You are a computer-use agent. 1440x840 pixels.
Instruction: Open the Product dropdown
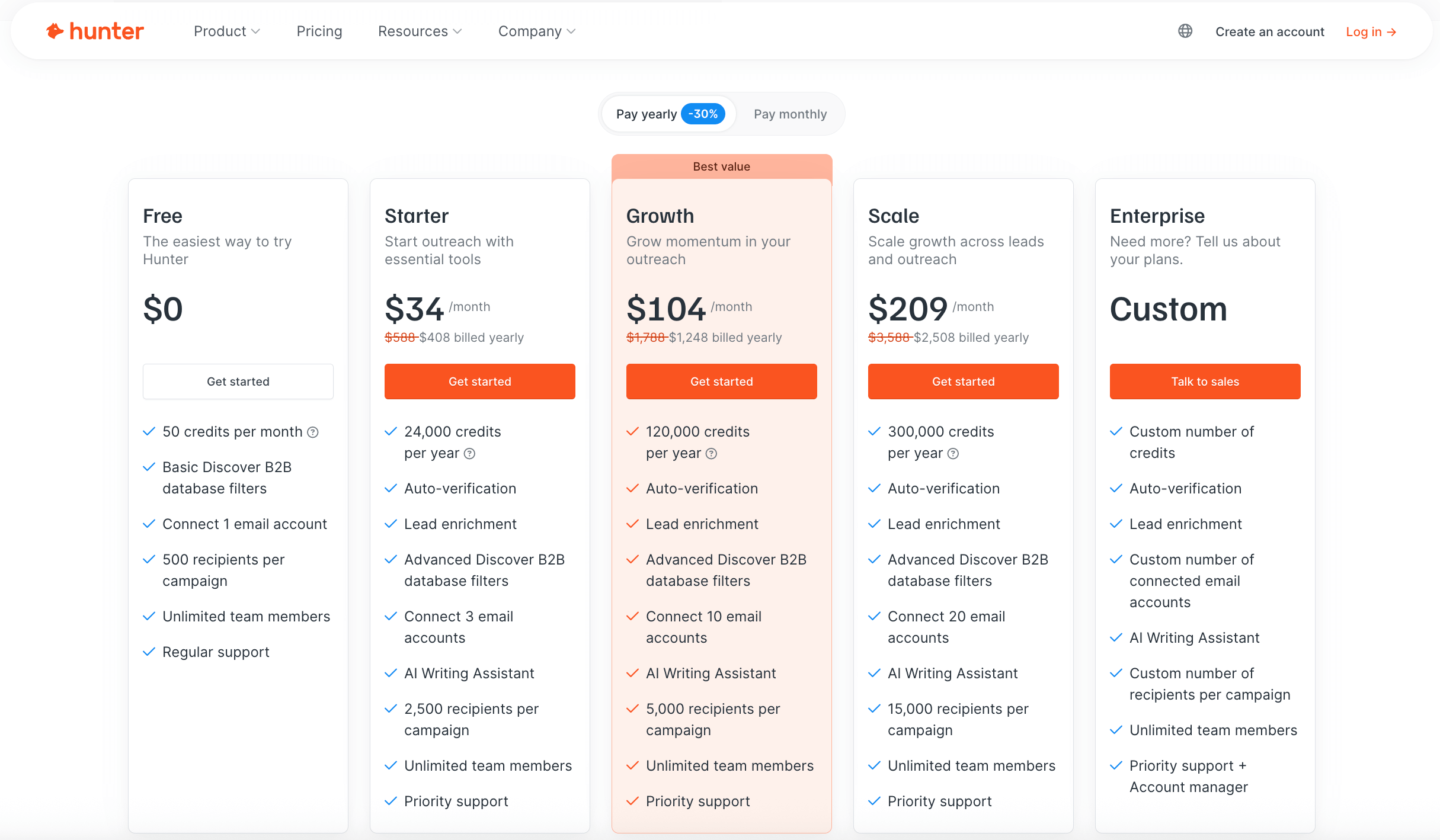point(226,31)
